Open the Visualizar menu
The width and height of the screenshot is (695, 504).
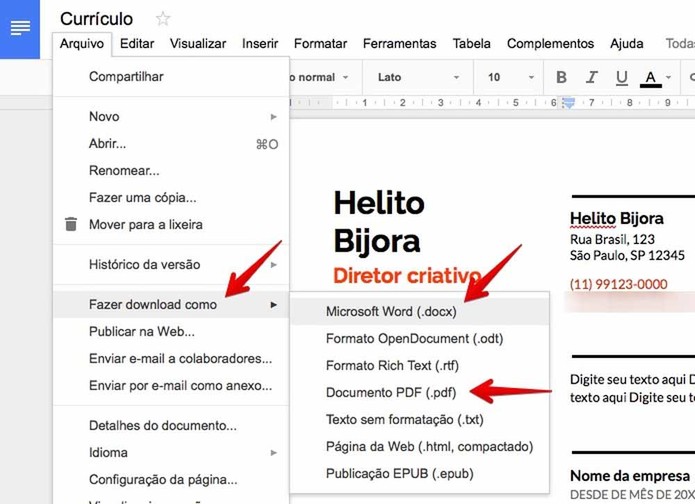click(x=198, y=43)
